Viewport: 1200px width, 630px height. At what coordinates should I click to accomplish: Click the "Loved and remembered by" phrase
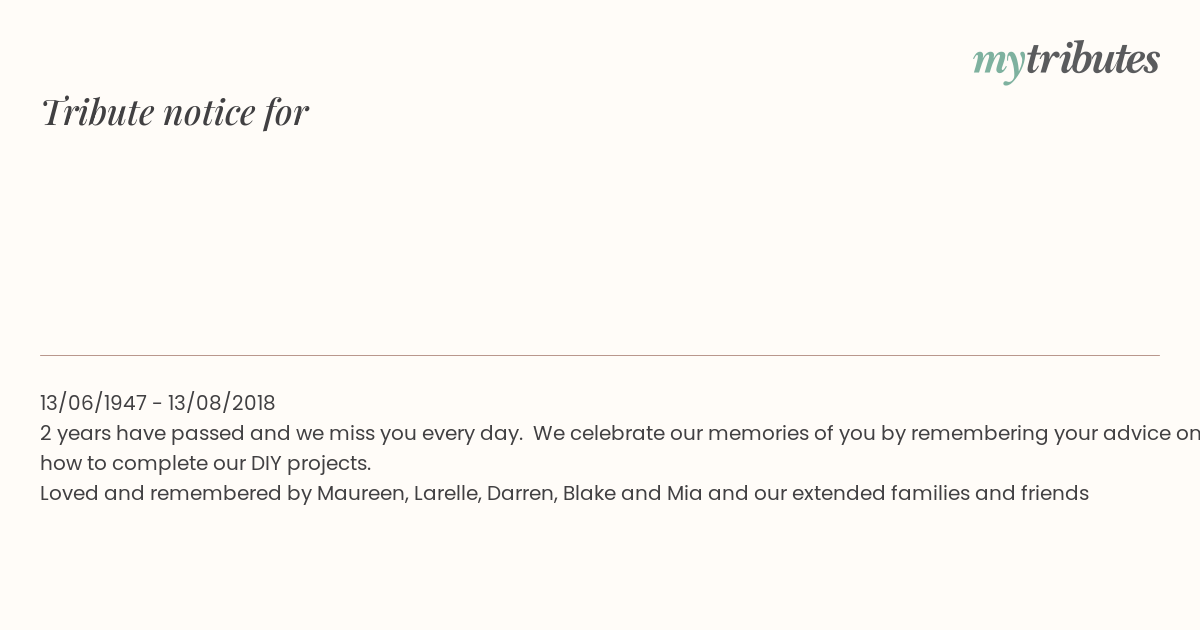[x=176, y=493]
